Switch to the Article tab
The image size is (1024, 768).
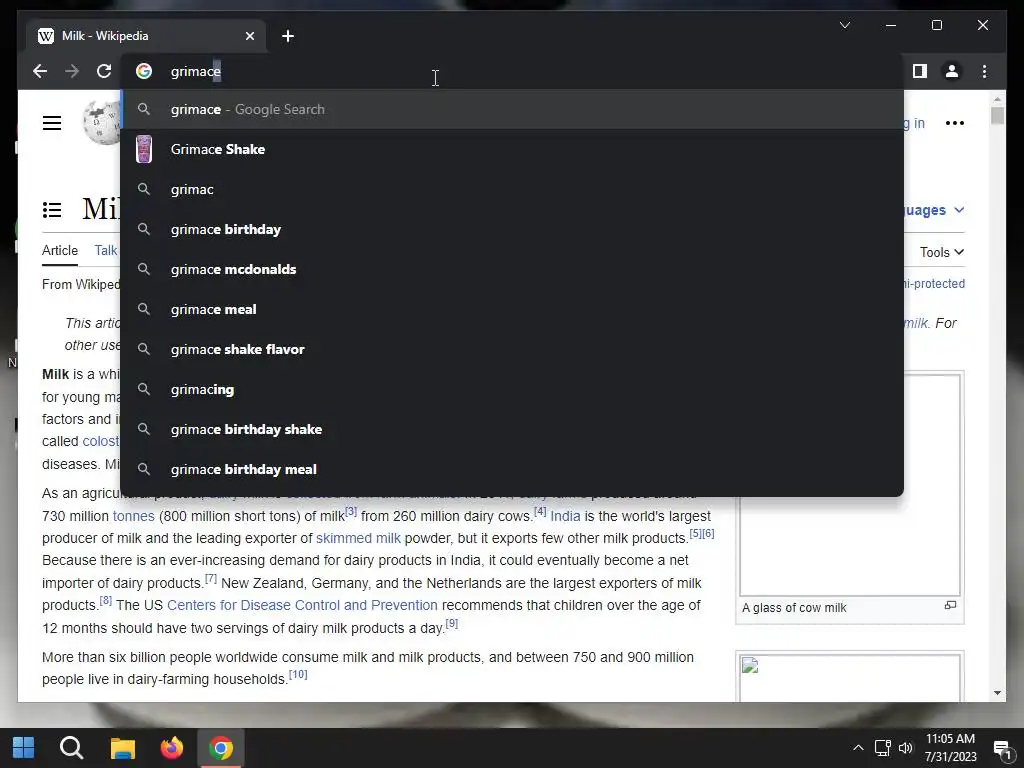coord(59,250)
